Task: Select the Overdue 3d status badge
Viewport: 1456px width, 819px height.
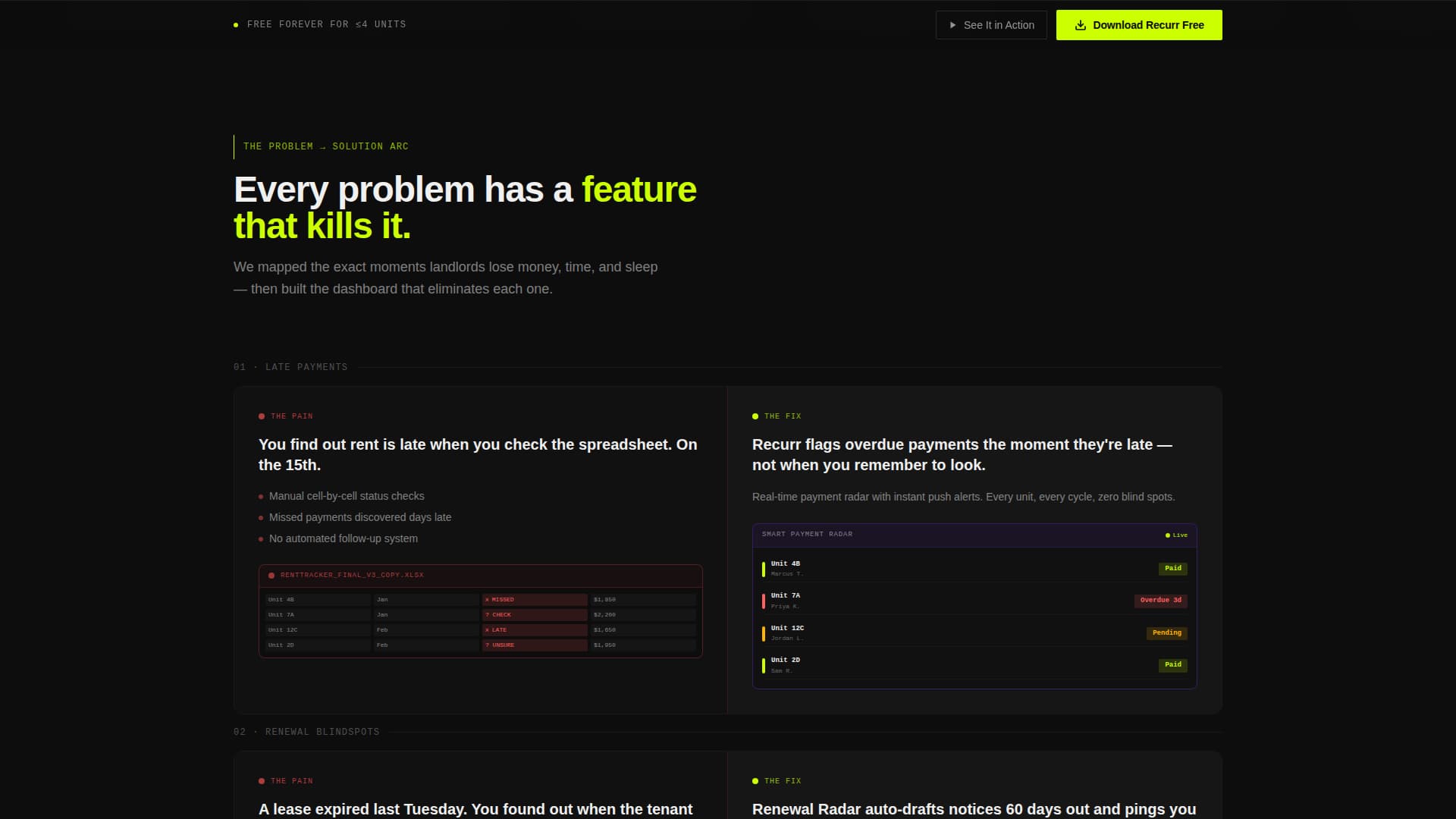Action: click(1160, 601)
